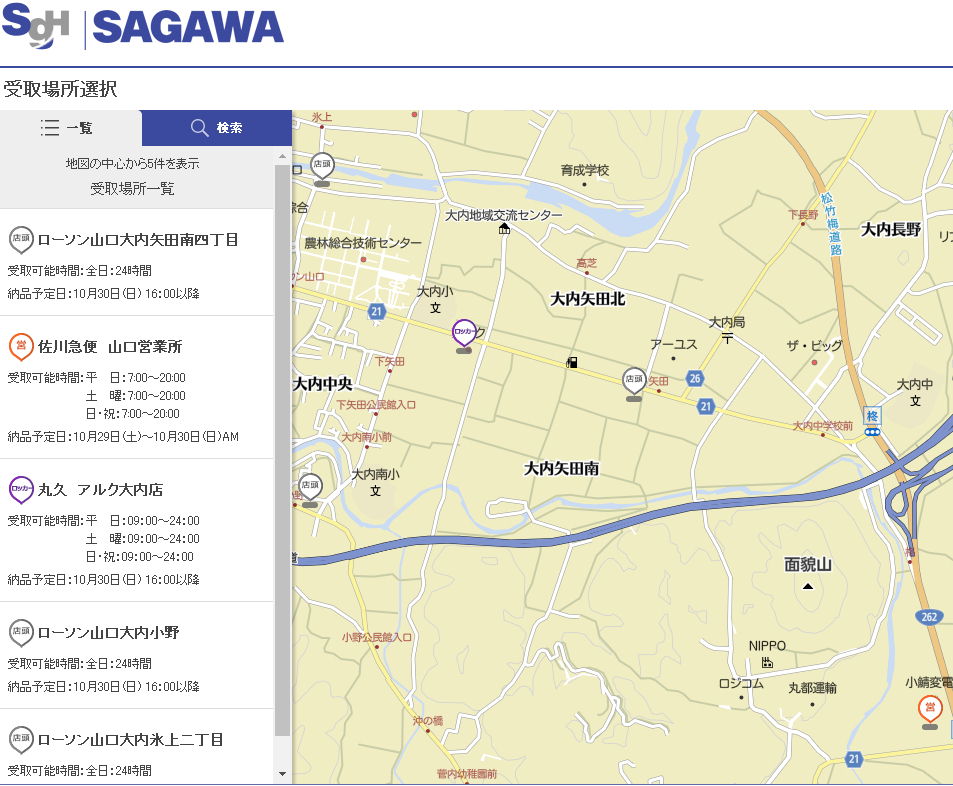This screenshot has width=953, height=786.
Task: Select the store marker beside 矢田 on map
Action: [x=634, y=381]
